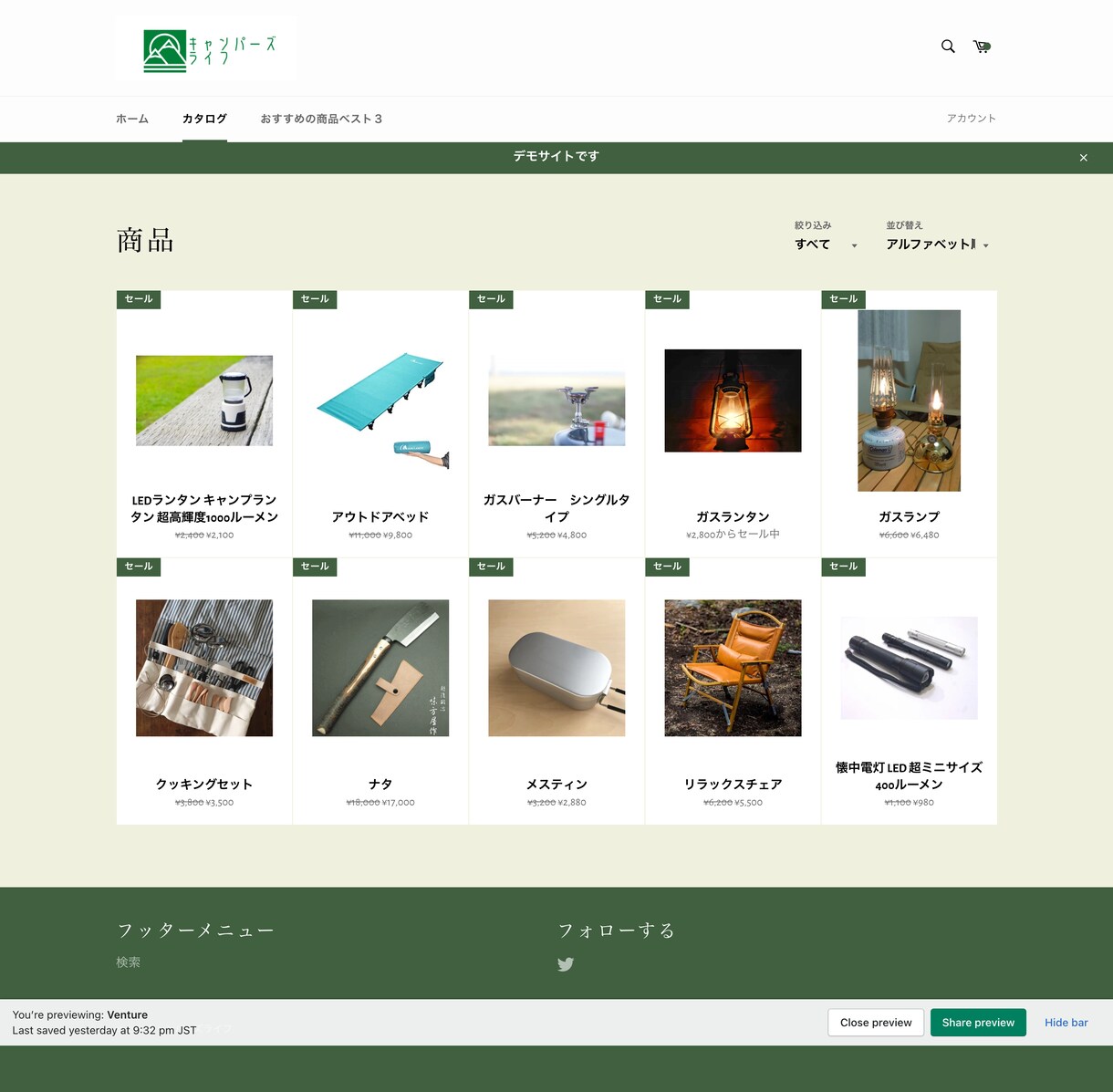This screenshot has height=1092, width=1113.
Task: Open the gas lamp product image
Action: (909, 400)
